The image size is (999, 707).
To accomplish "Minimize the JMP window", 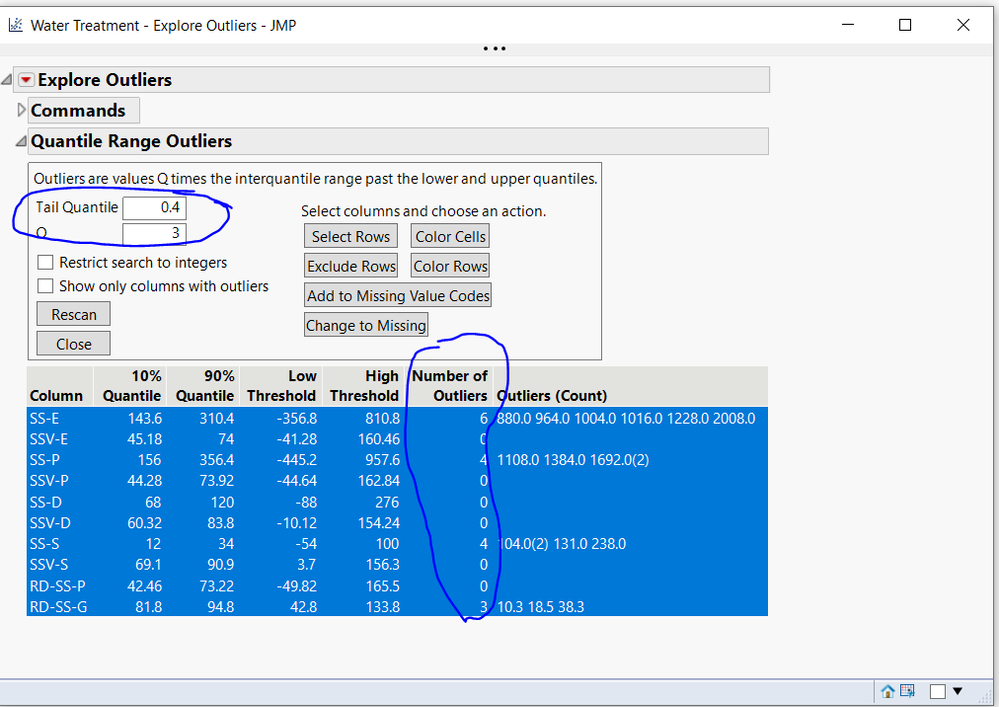I will click(x=846, y=25).
